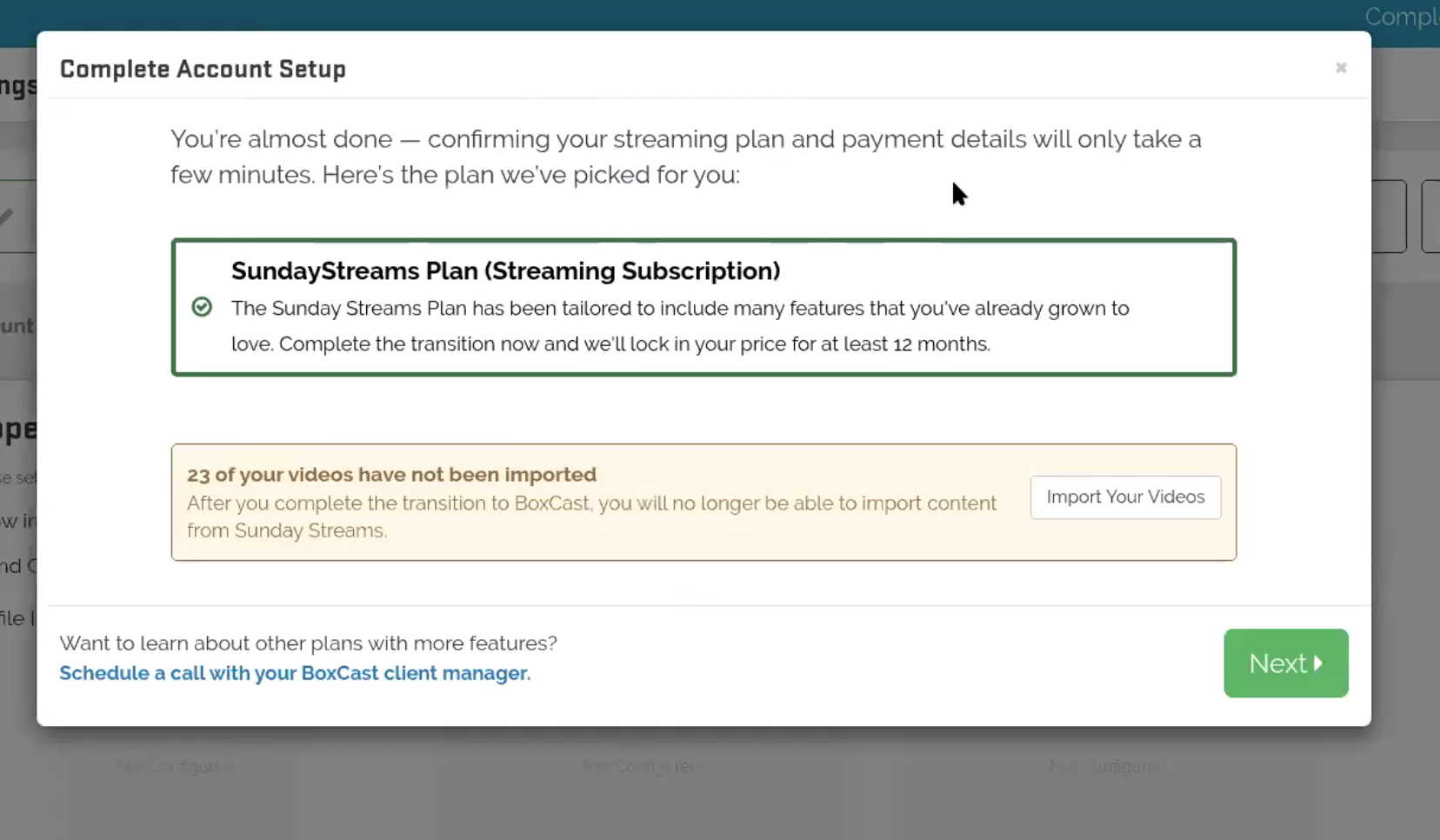
Task: Click the left 'Not Configured' label at bottom
Action: pos(175,767)
